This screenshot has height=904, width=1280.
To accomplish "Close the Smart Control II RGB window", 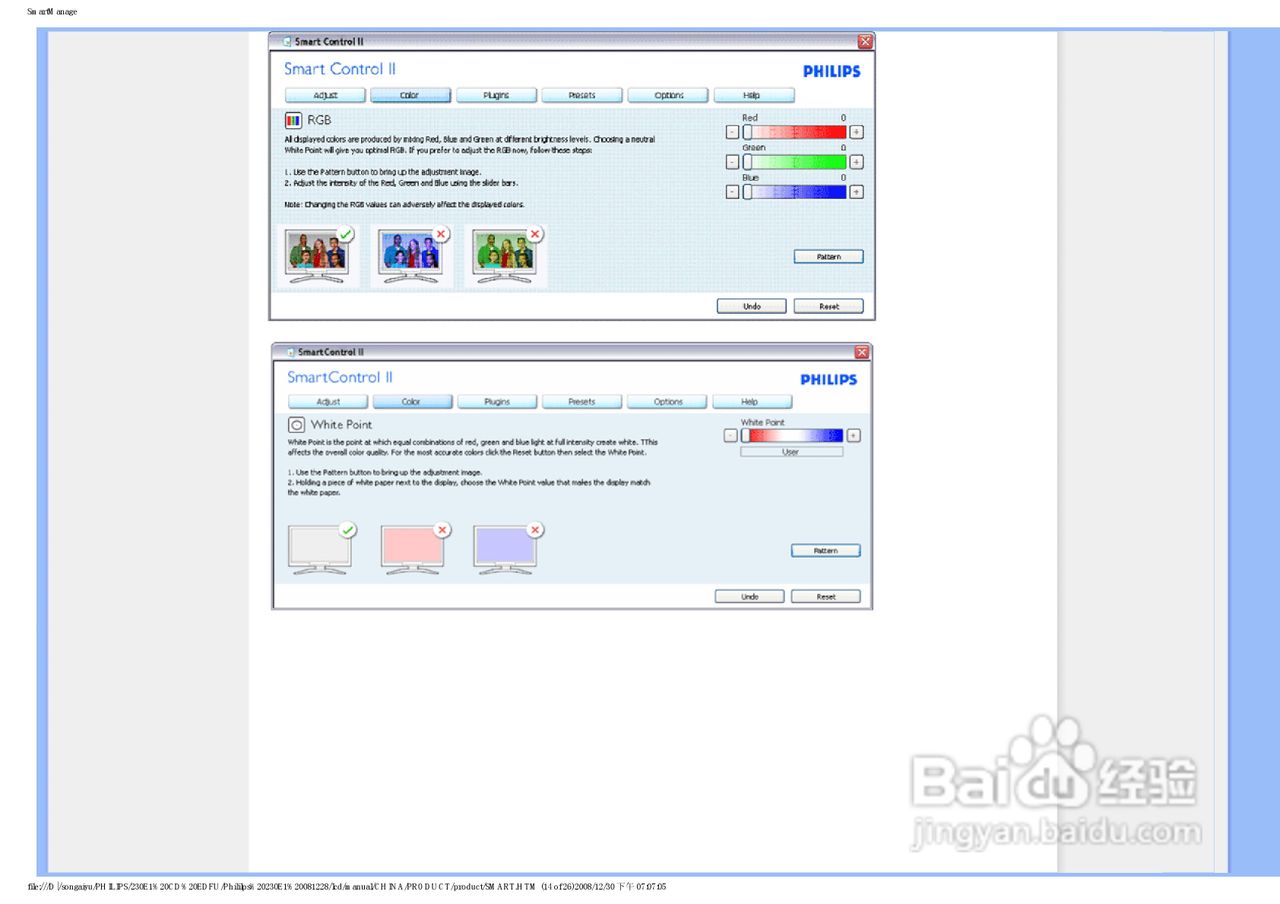I will (x=865, y=41).
